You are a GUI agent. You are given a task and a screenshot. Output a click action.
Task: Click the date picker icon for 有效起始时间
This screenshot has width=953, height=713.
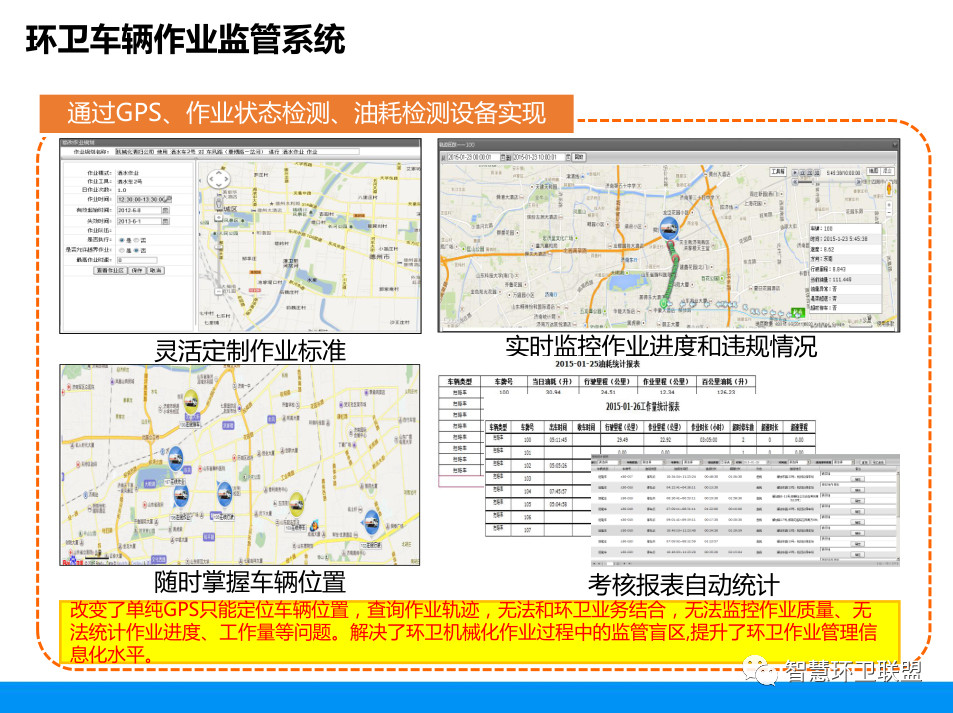[x=165, y=210]
